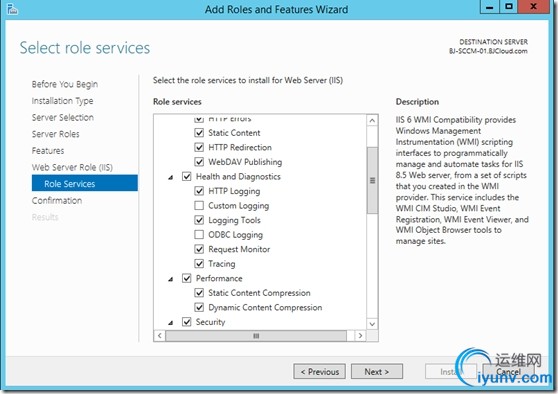Select Web Server Role (IIS) step
The height and width of the screenshot is (394, 558).
tap(72, 167)
